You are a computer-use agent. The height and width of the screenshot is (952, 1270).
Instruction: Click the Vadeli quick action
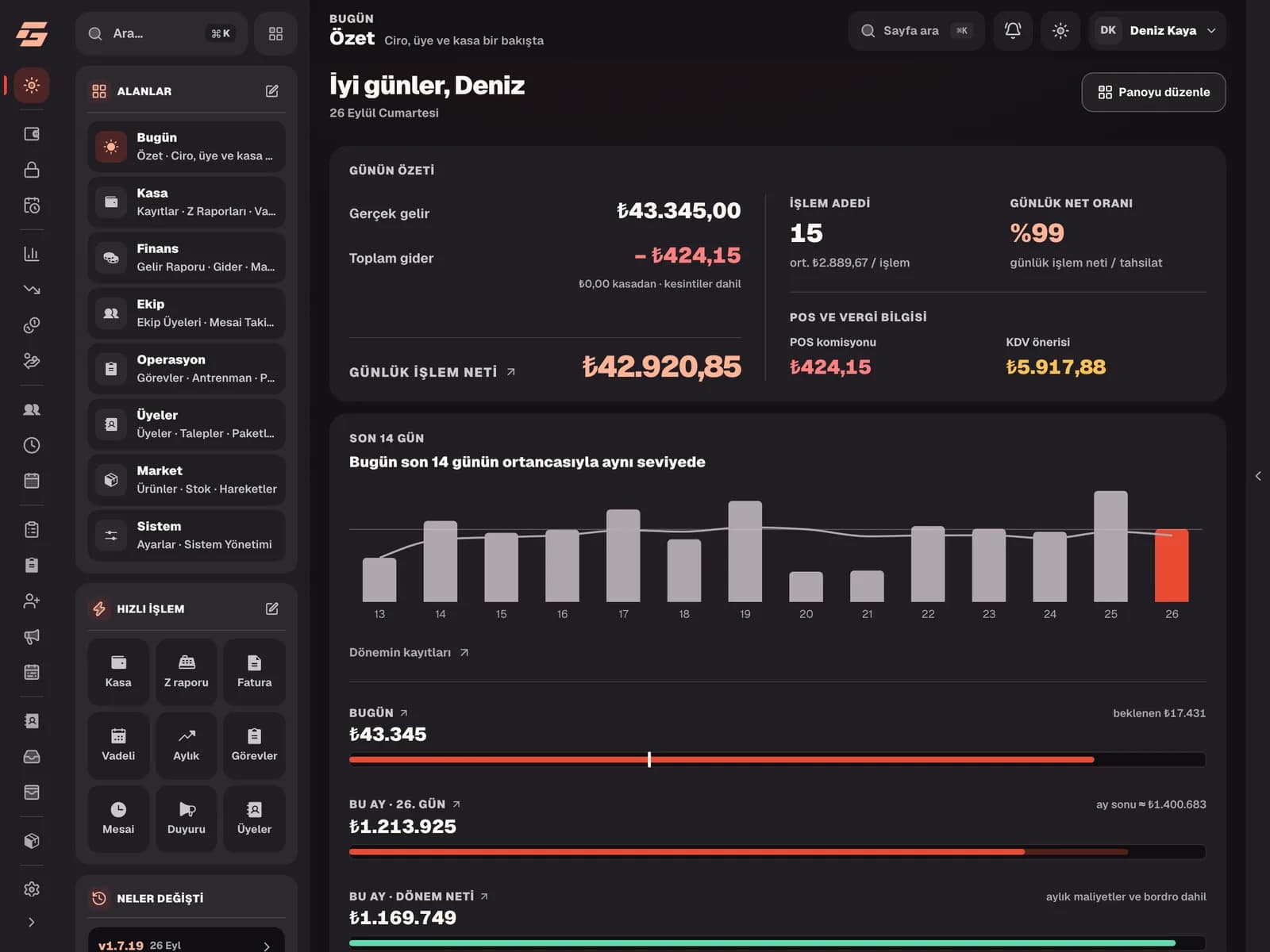click(x=118, y=745)
